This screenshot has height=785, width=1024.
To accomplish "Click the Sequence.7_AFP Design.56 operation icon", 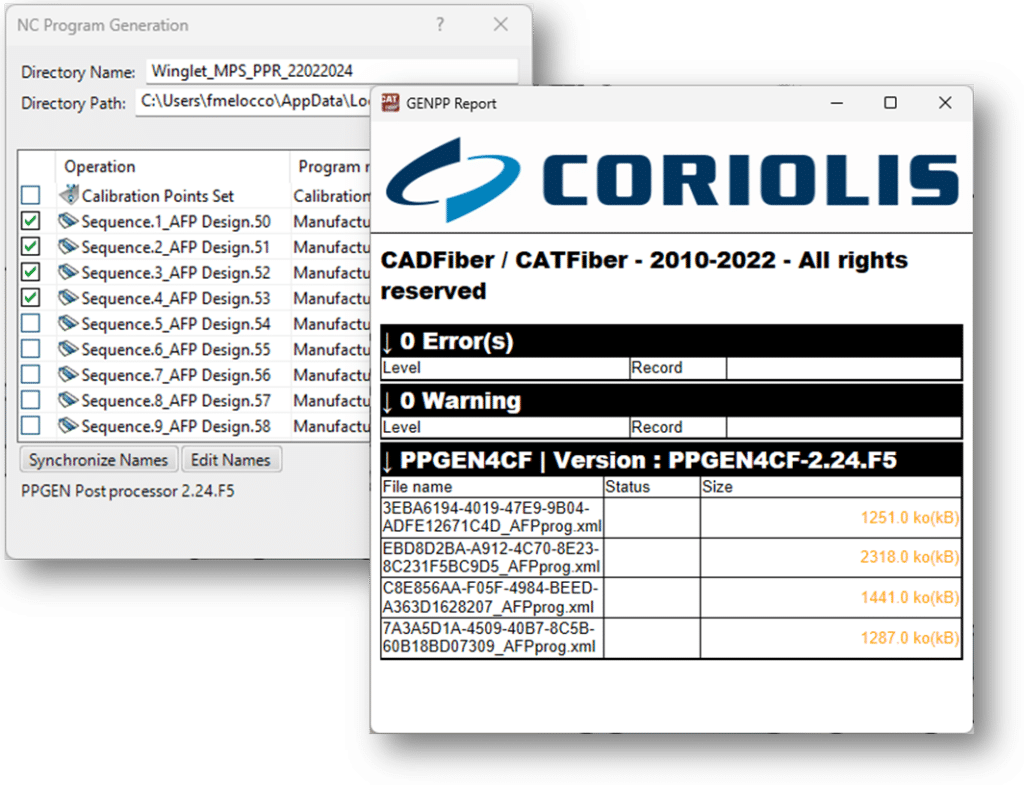I will tap(68, 374).
